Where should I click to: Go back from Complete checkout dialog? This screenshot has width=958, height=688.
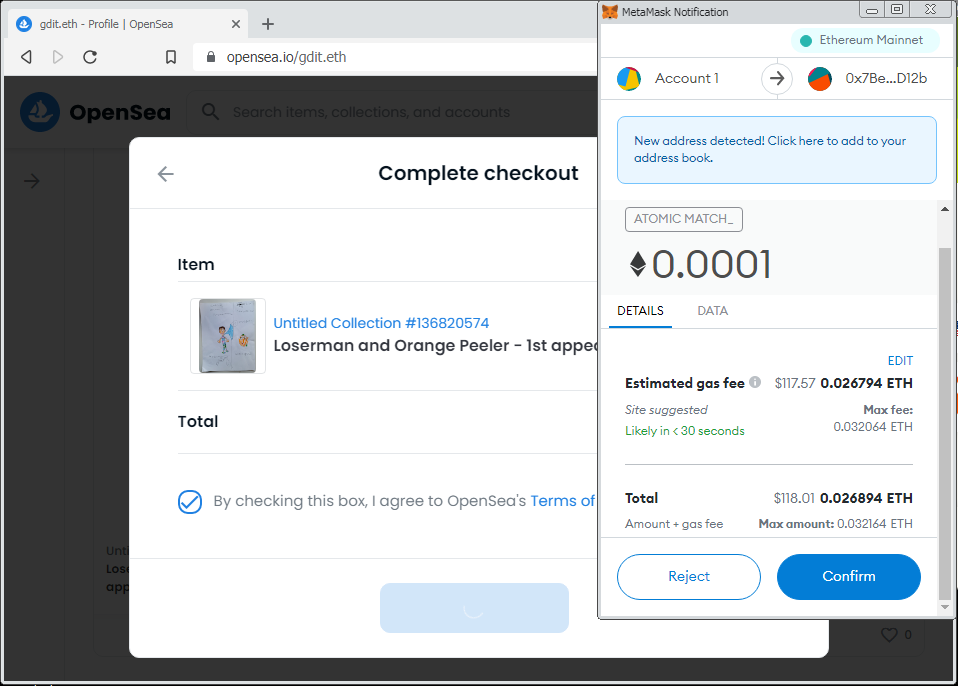point(166,174)
